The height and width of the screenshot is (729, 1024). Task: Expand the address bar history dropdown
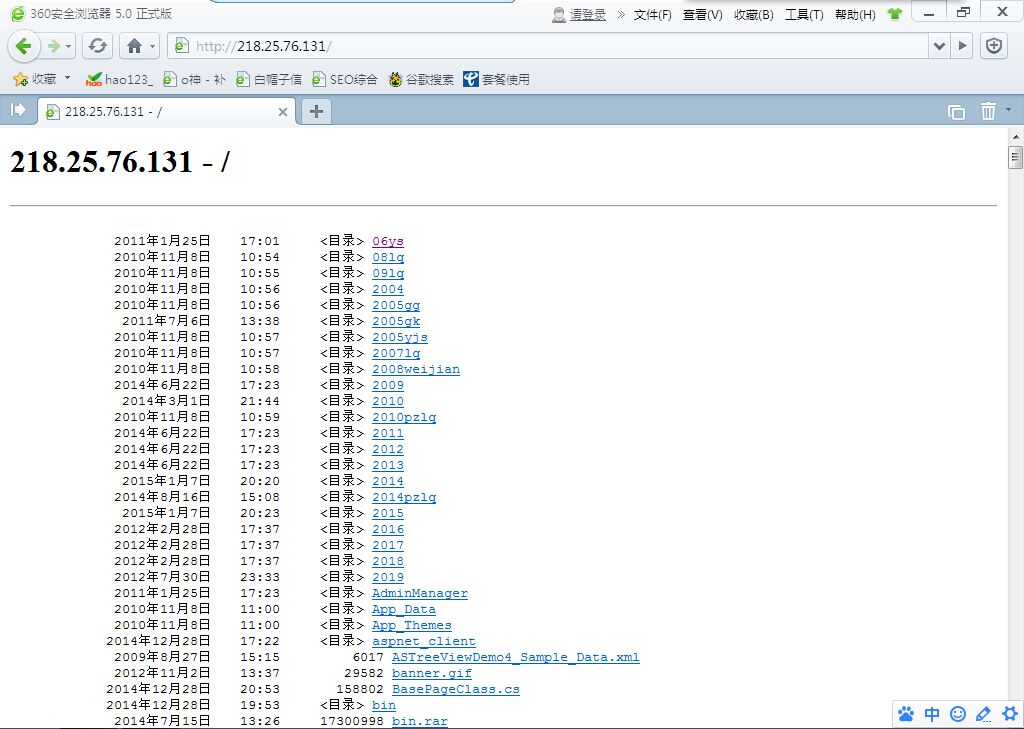939,46
